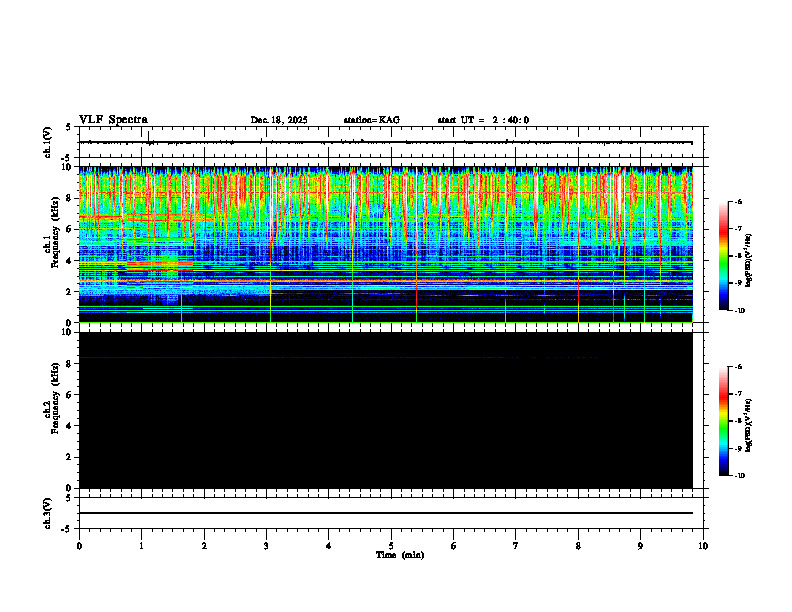Click inside the ch.1 spectrogram panel
Screen dimensions: 792x612
386,244
